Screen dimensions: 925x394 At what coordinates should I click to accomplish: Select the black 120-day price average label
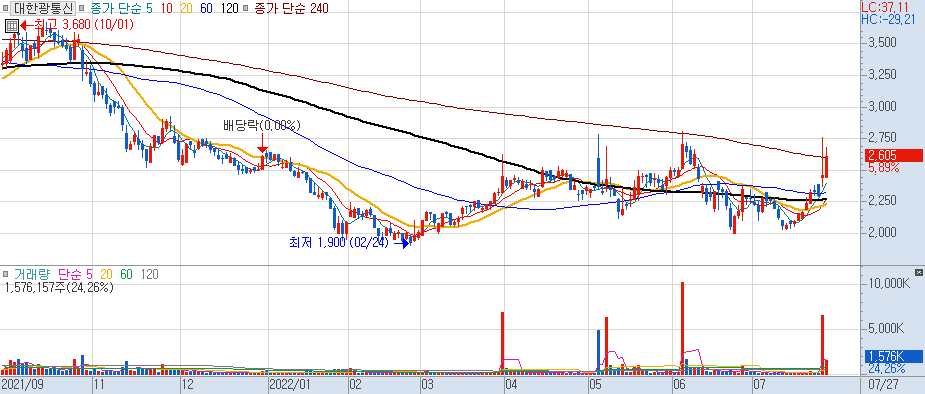coord(230,8)
